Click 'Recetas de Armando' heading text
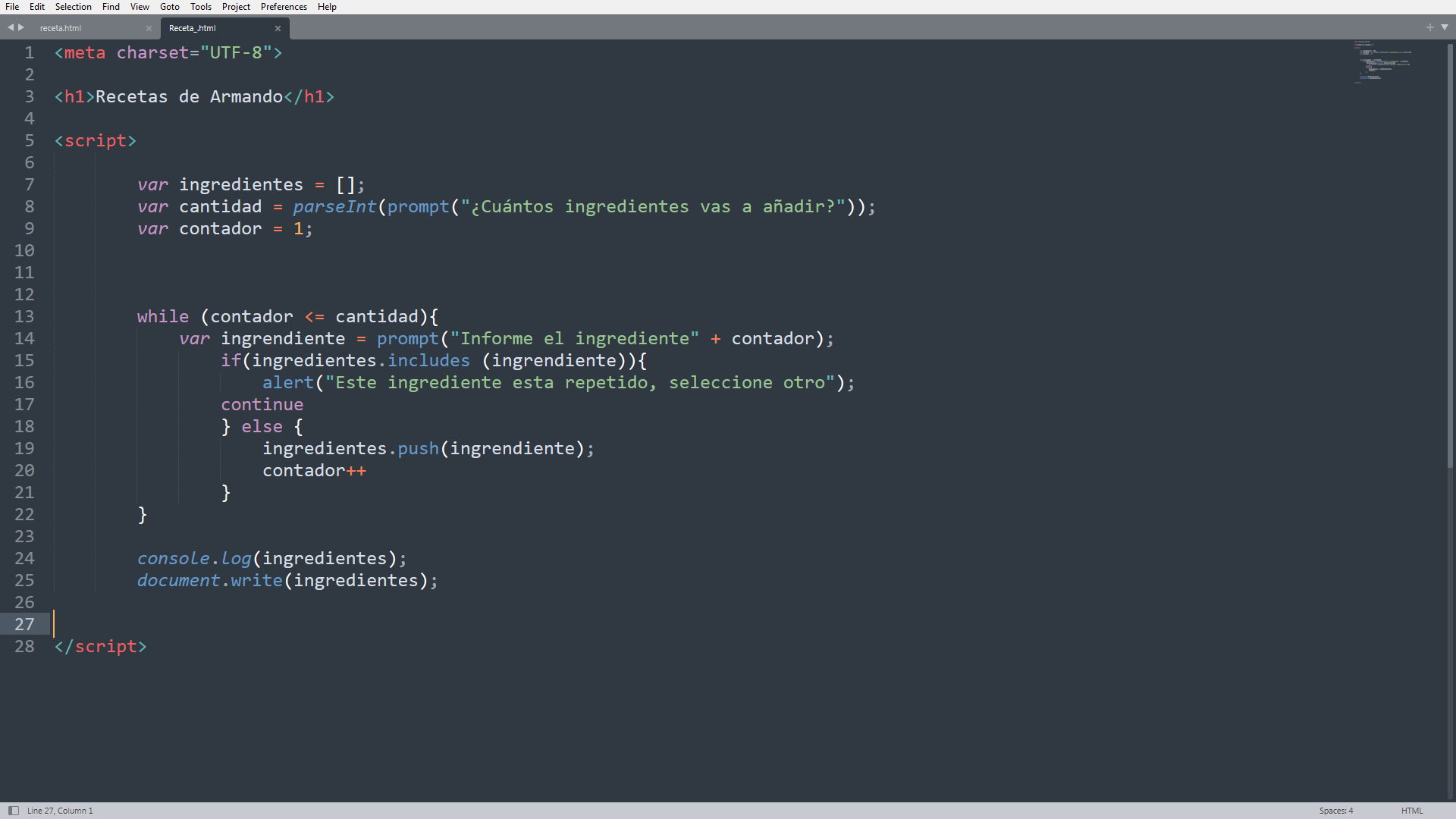 click(189, 96)
